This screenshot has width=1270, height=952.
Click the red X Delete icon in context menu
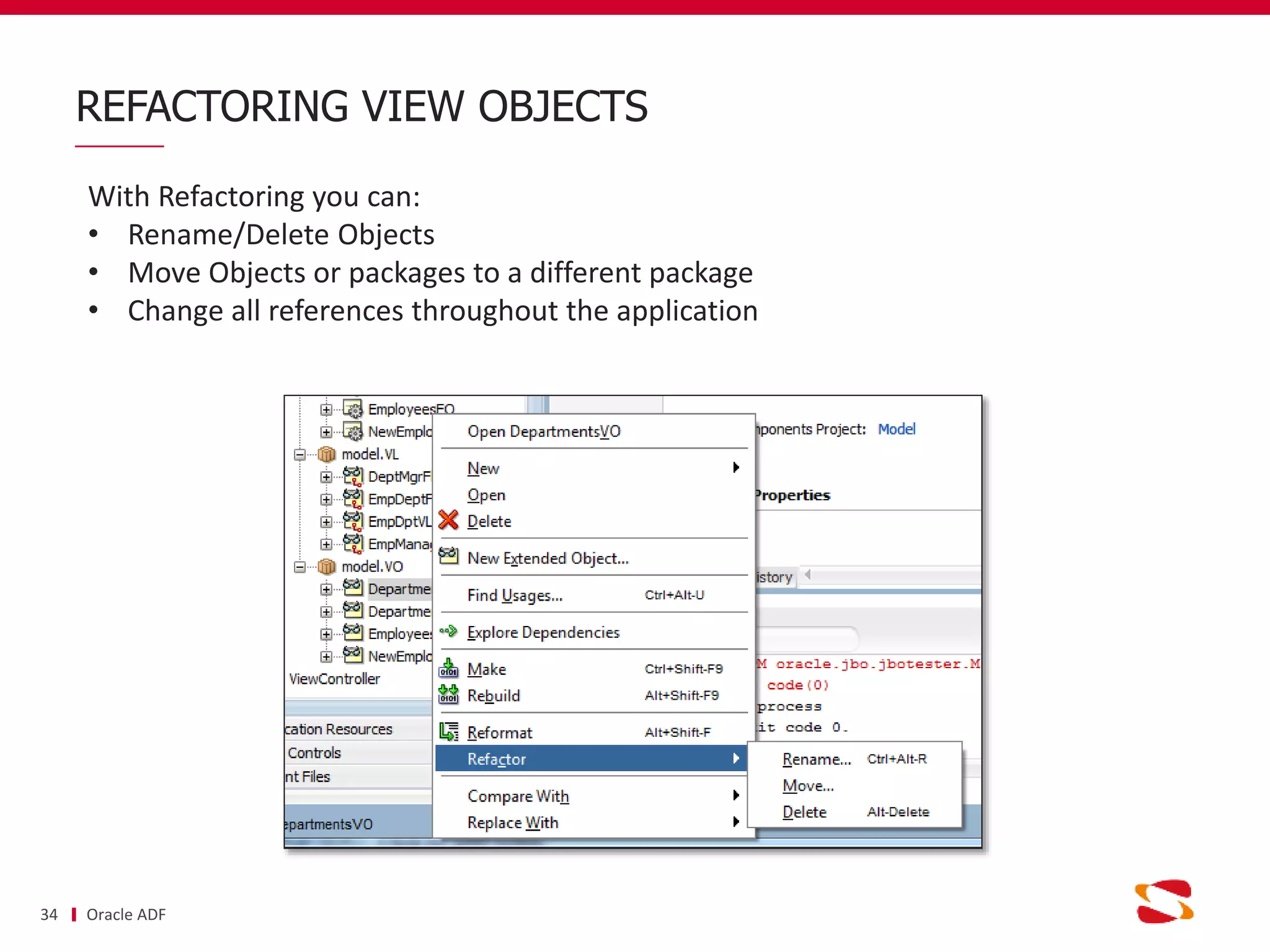448,521
